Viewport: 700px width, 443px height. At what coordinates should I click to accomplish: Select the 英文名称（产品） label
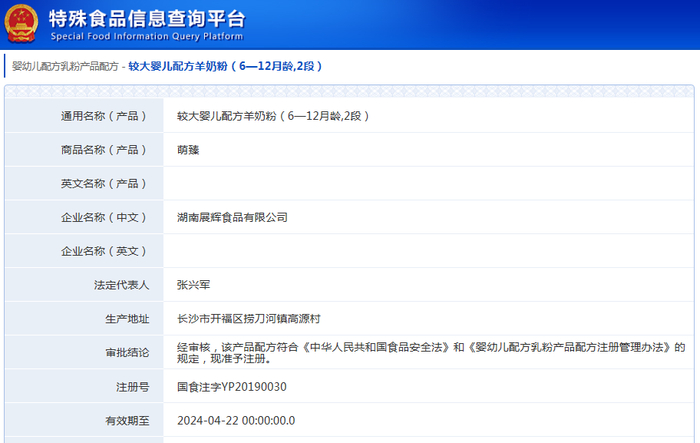pos(104,184)
